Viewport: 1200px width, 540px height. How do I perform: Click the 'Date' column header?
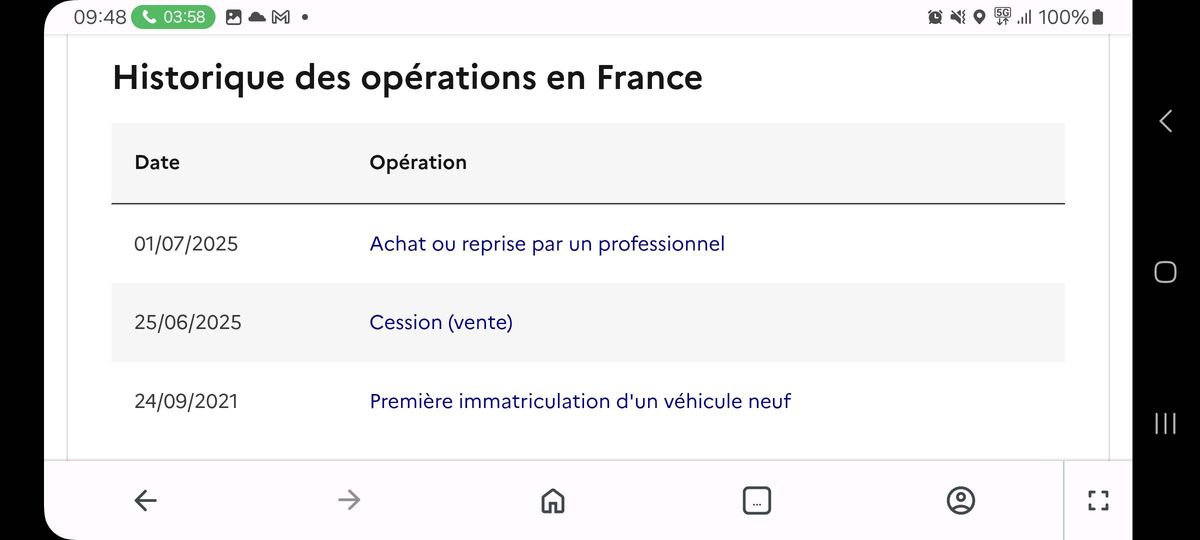(157, 162)
